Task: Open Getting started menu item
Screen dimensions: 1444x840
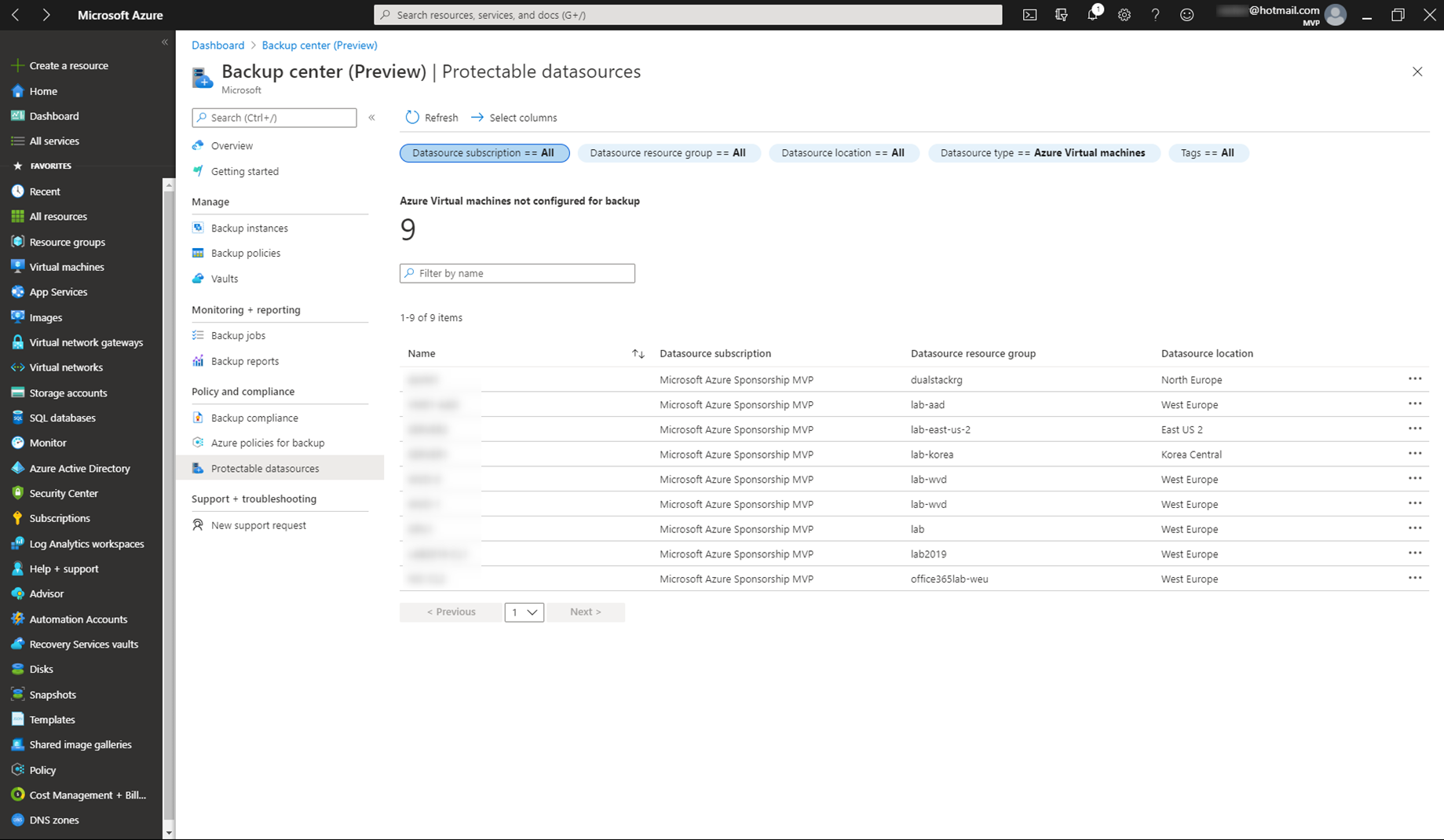Action: 244,171
